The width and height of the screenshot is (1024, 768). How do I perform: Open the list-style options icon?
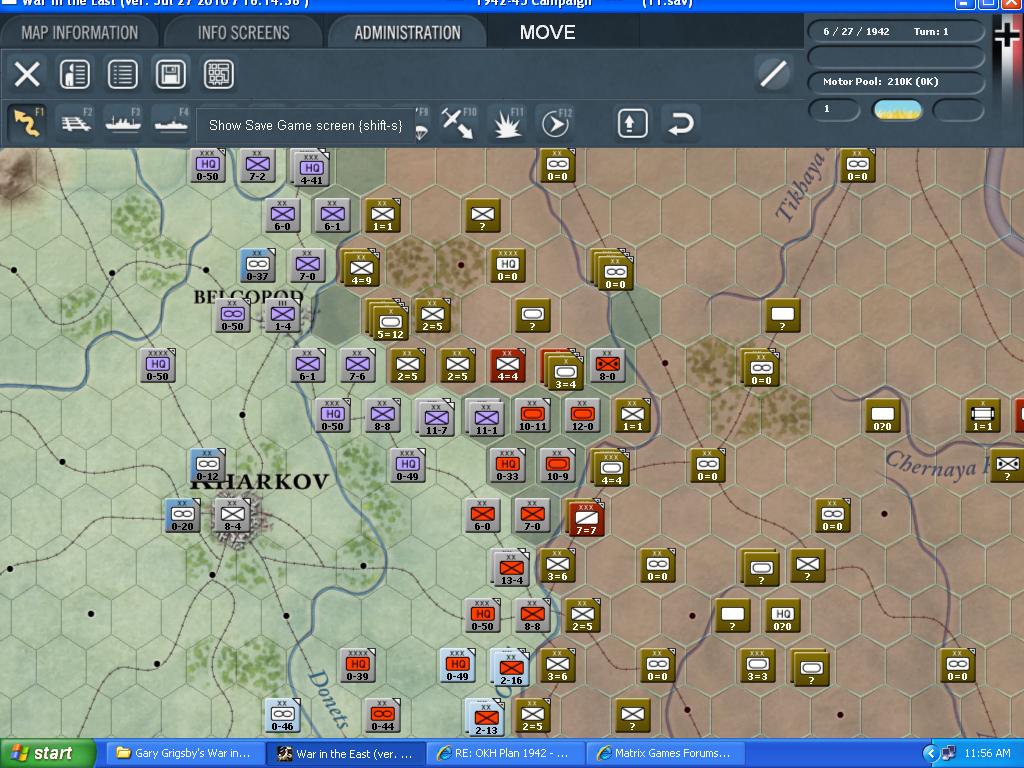(x=122, y=74)
